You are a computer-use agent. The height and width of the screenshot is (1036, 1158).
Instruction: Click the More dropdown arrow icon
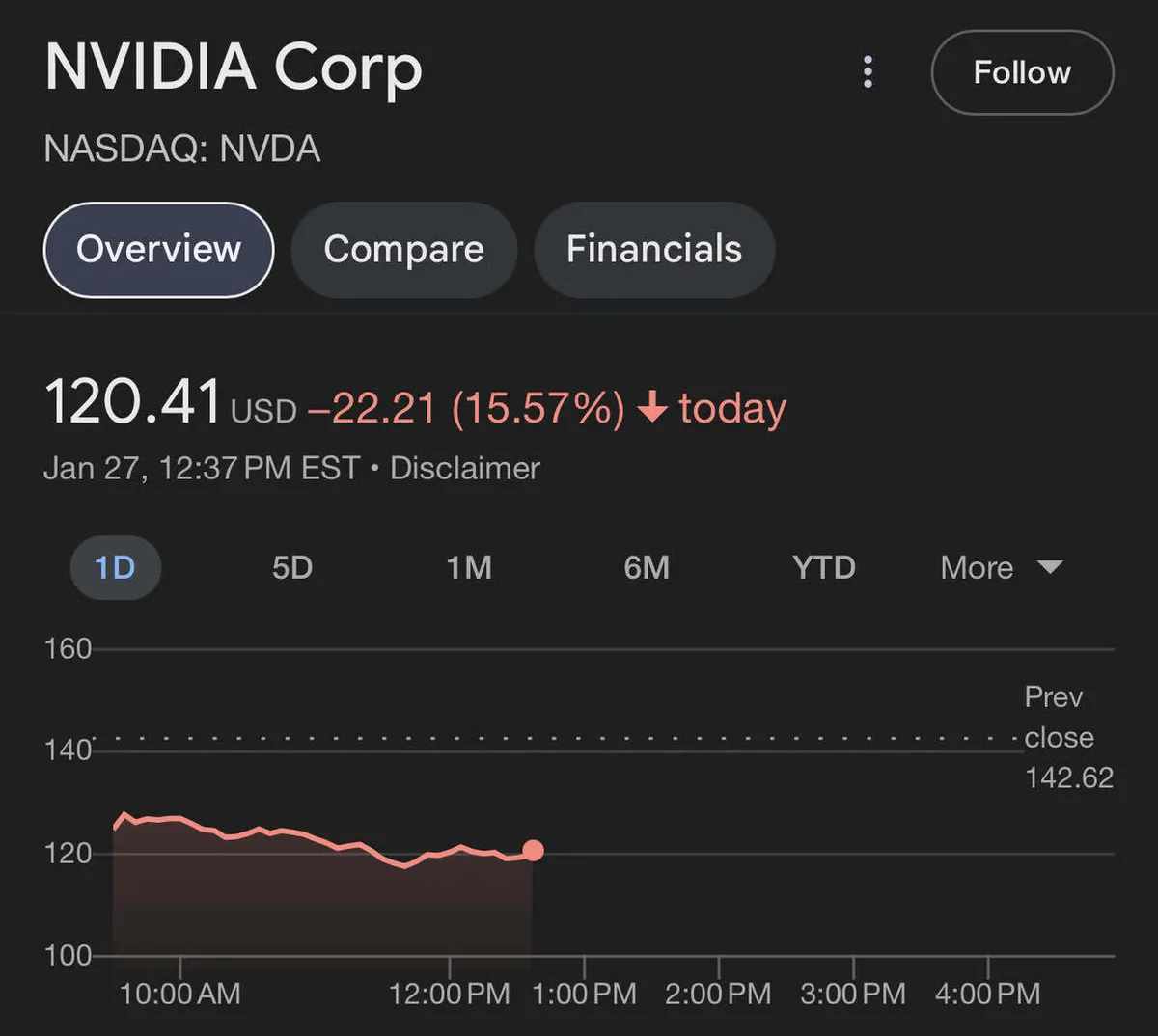[x=1050, y=567]
